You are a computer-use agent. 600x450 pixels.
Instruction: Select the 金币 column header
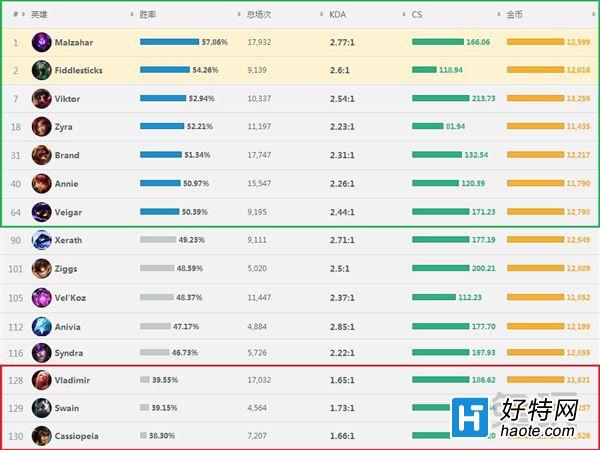515,15
